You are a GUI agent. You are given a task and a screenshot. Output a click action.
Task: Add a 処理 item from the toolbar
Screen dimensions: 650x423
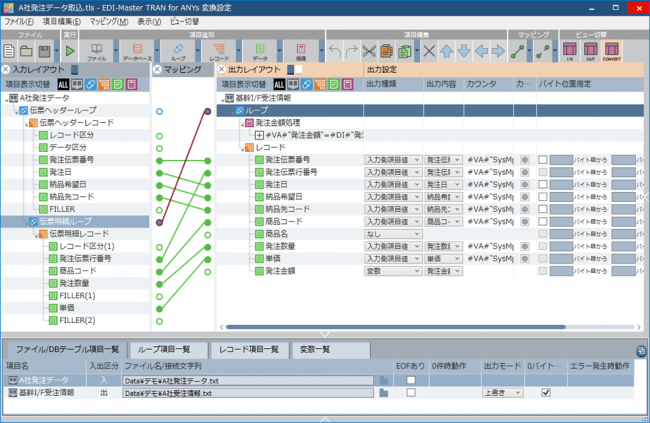pos(301,52)
